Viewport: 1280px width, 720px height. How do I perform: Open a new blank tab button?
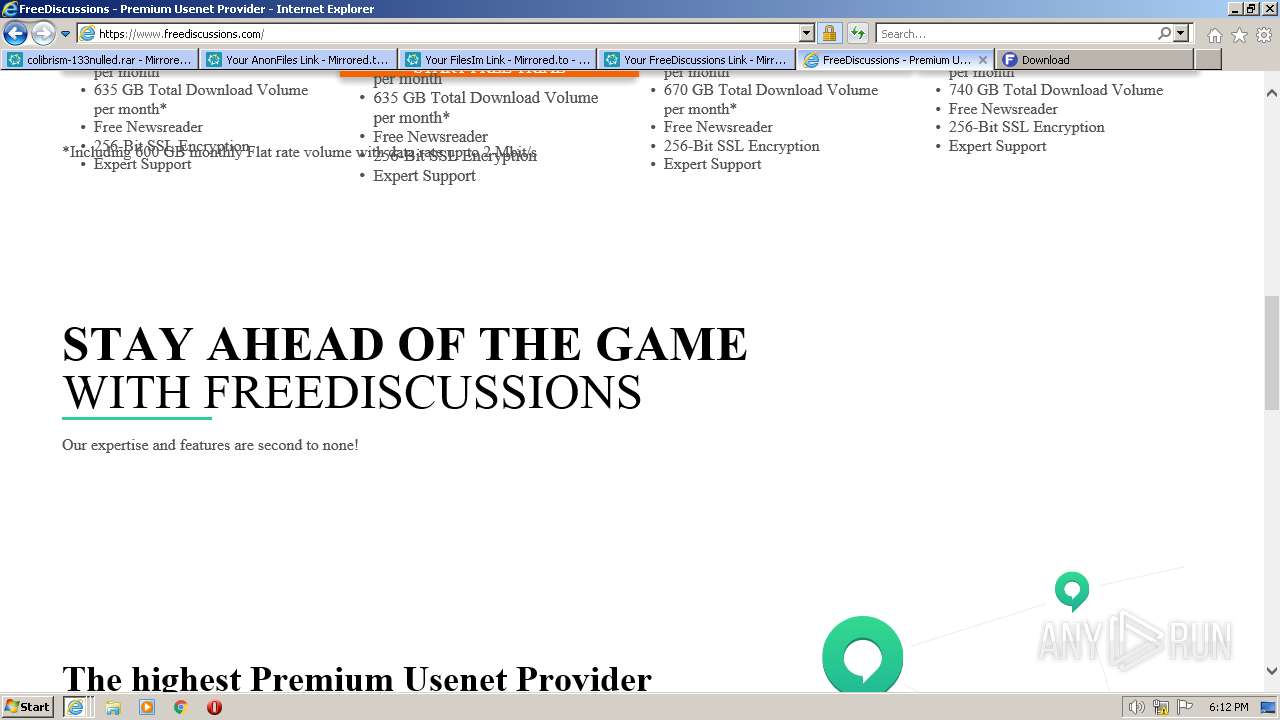click(1208, 60)
